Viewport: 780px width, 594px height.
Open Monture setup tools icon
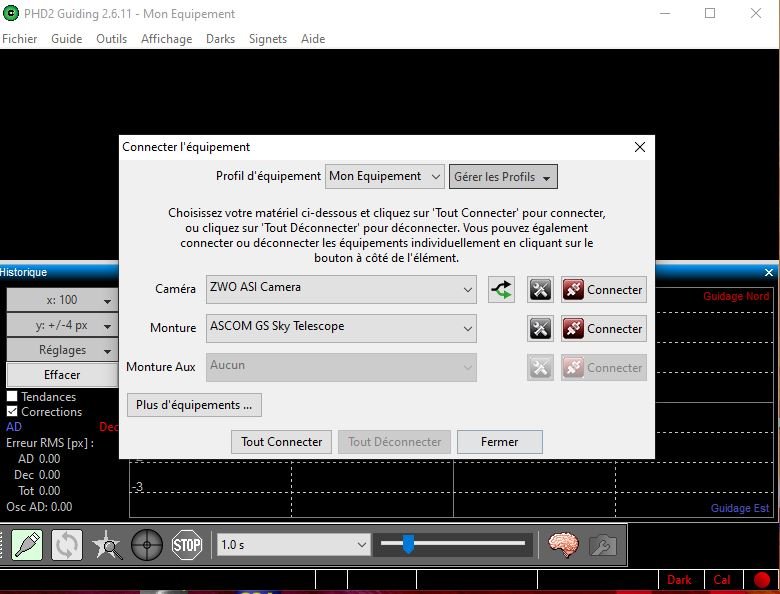tap(540, 328)
